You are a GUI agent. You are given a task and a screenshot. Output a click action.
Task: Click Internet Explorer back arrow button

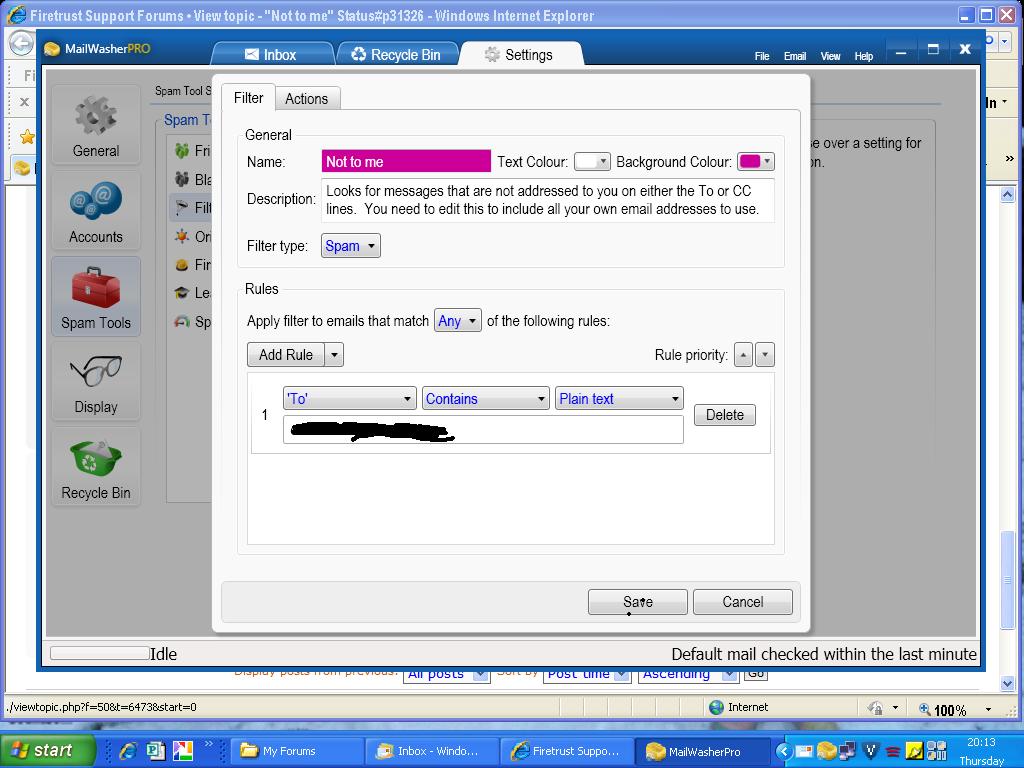[x=22, y=44]
